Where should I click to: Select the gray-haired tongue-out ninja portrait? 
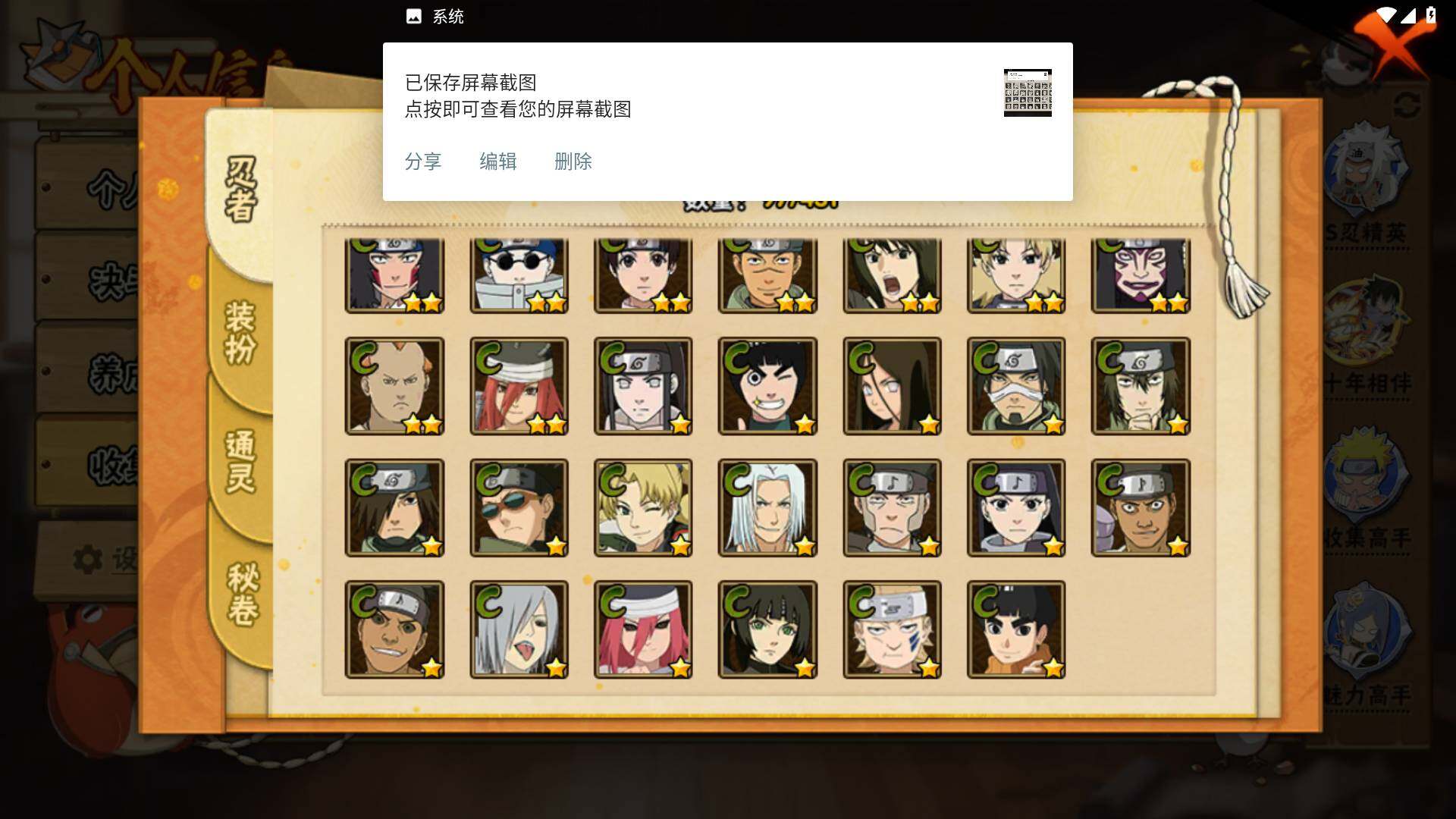pos(519,629)
